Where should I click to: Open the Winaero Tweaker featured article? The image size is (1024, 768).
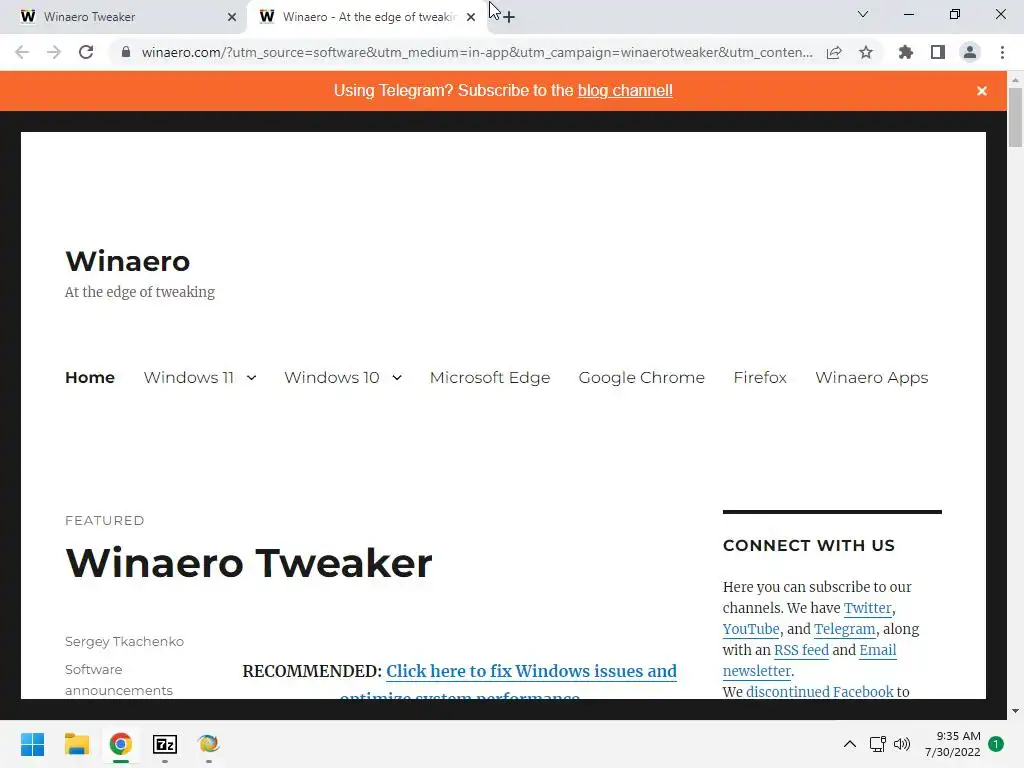249,562
